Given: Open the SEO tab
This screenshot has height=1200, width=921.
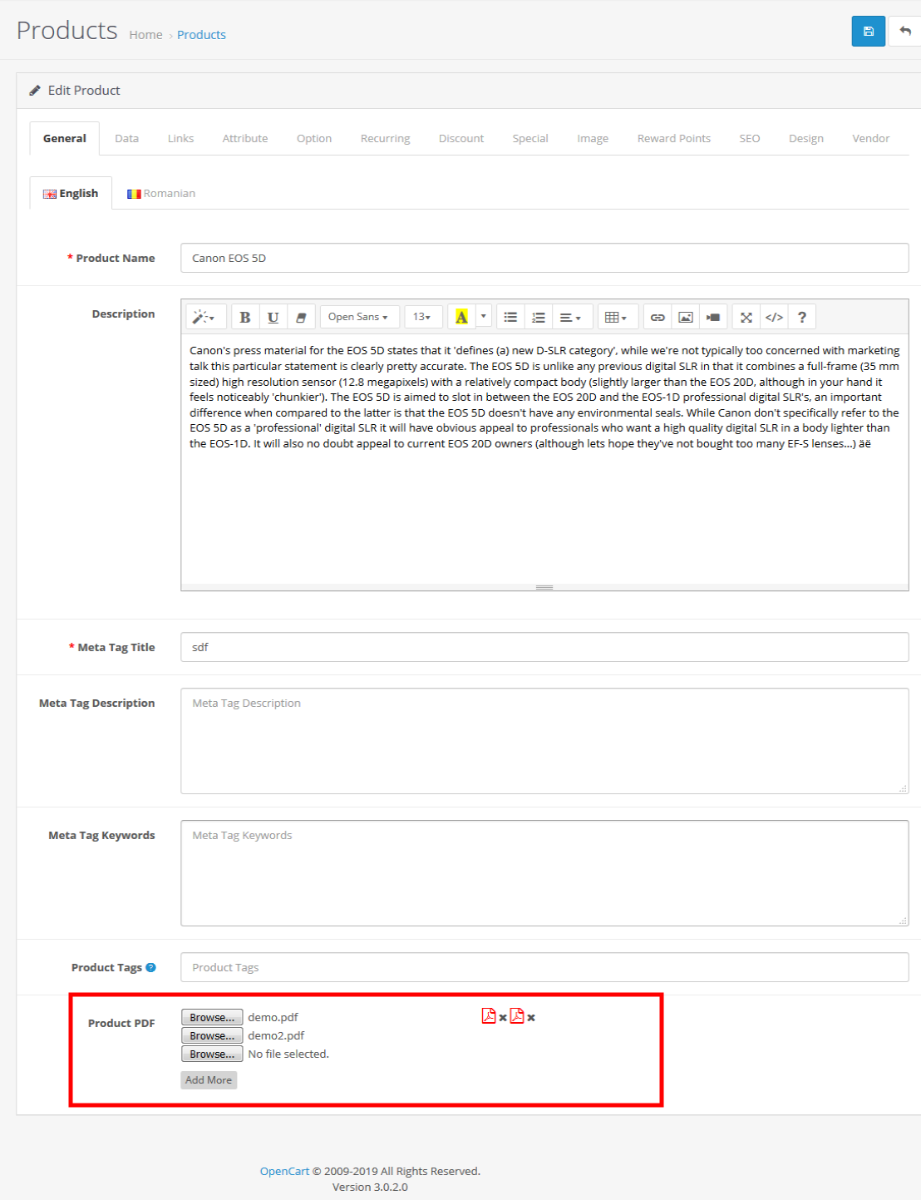Looking at the screenshot, I should pyautogui.click(x=750, y=138).
